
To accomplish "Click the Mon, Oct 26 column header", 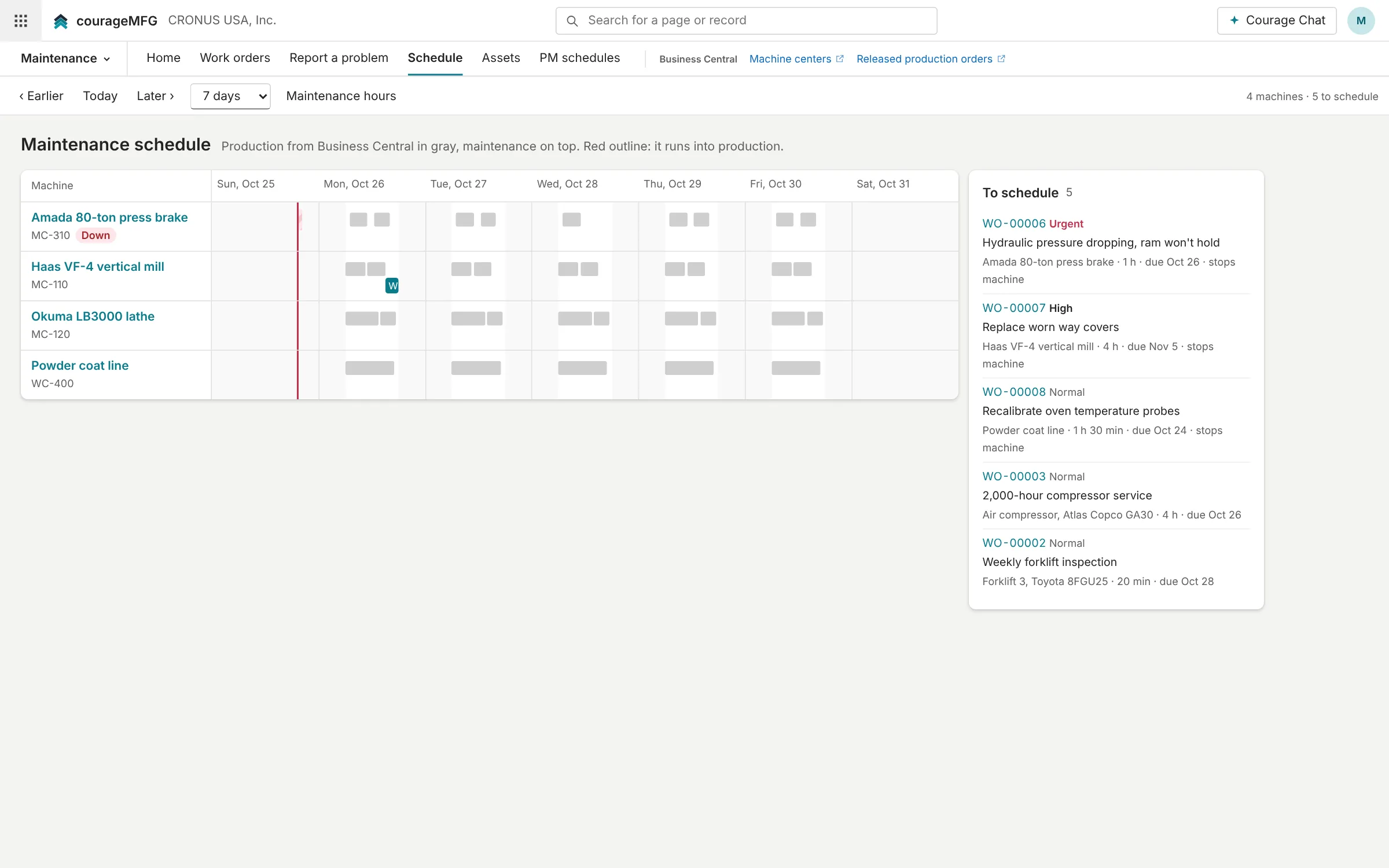I will pyautogui.click(x=354, y=184).
